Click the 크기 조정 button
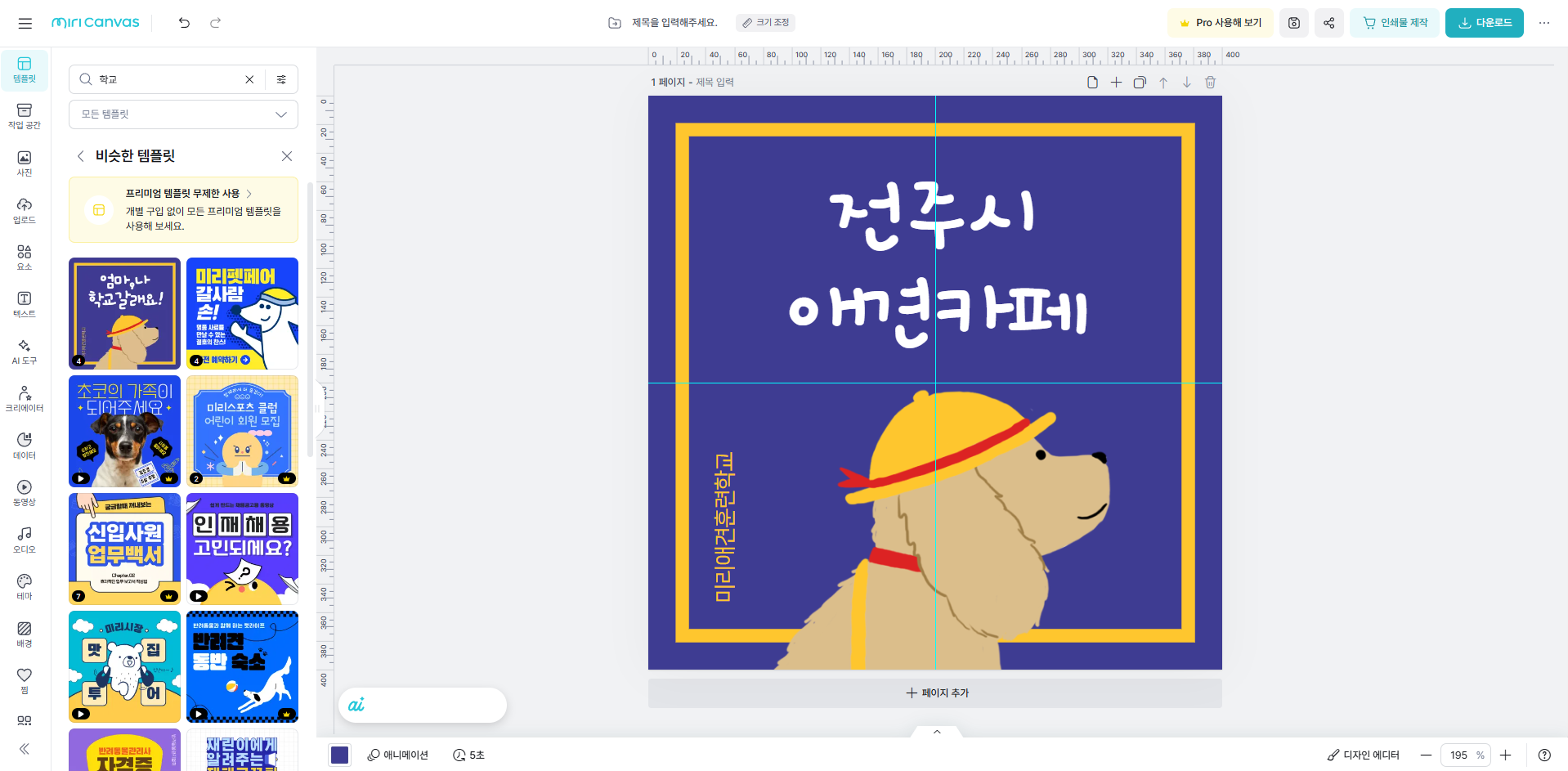Screen dimensions: 1568x771 pos(765,23)
